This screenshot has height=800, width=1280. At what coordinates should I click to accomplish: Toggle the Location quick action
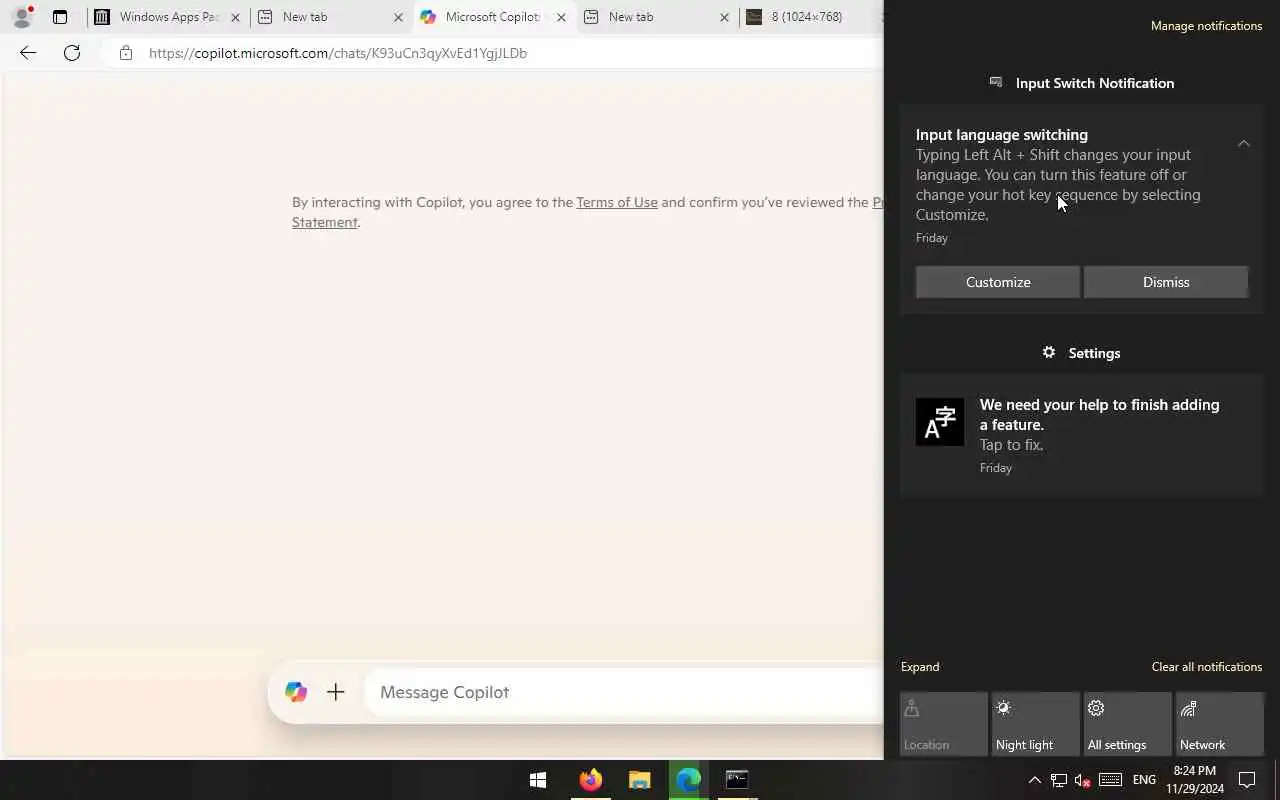tap(944, 724)
